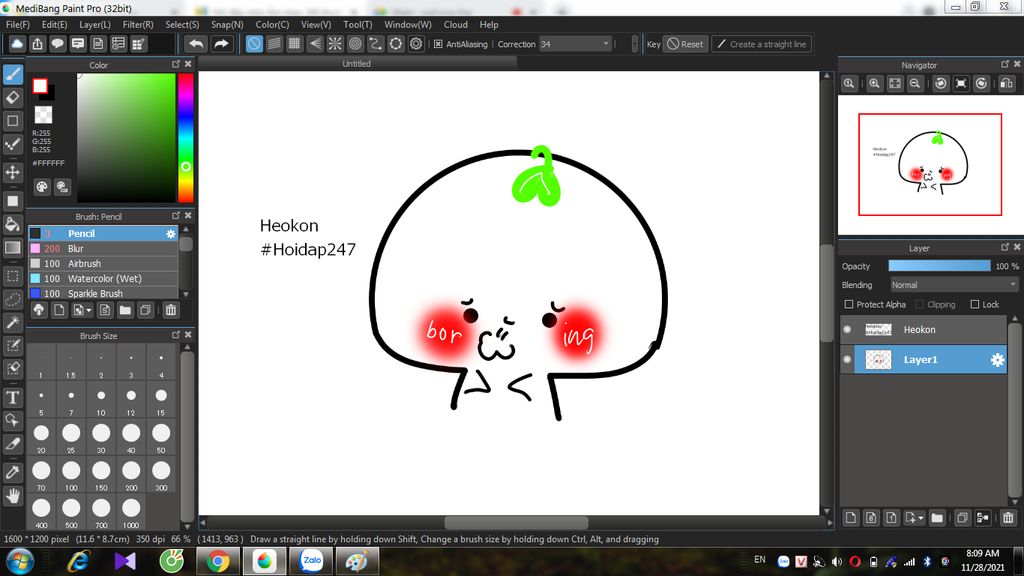Open the Snap menu
The height and width of the screenshot is (576, 1024).
click(x=227, y=25)
